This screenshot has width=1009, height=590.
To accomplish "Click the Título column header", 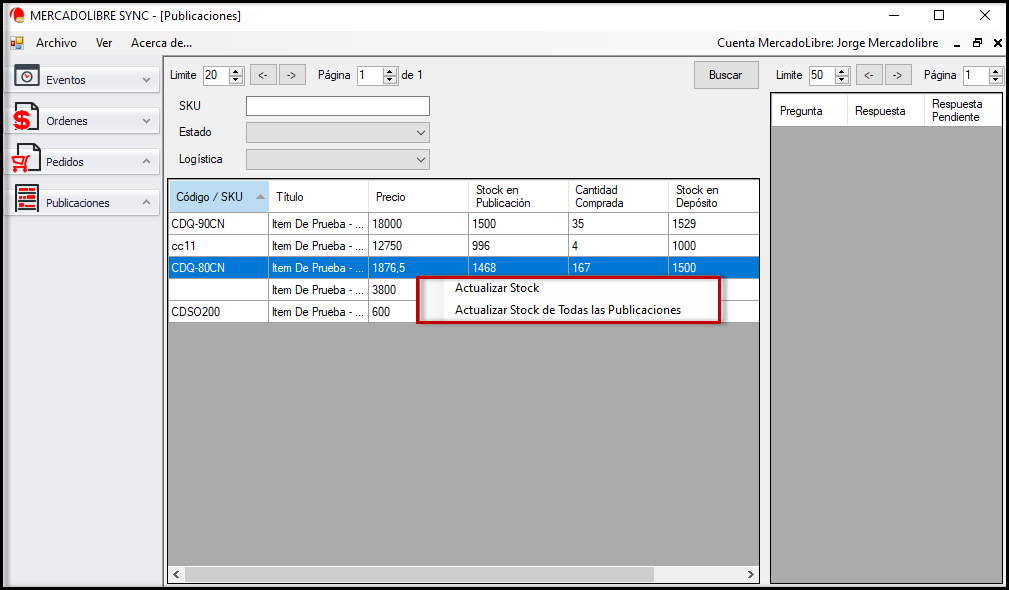I will click(x=319, y=197).
